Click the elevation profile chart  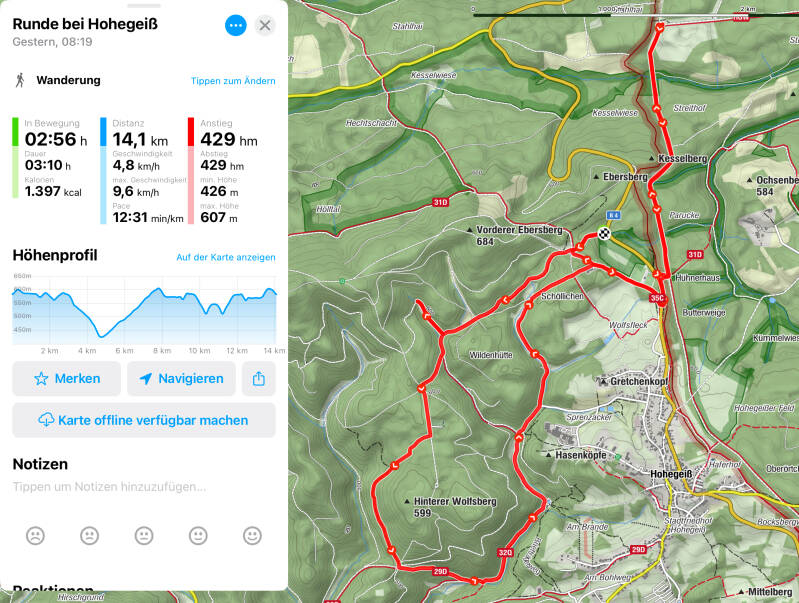(x=144, y=310)
